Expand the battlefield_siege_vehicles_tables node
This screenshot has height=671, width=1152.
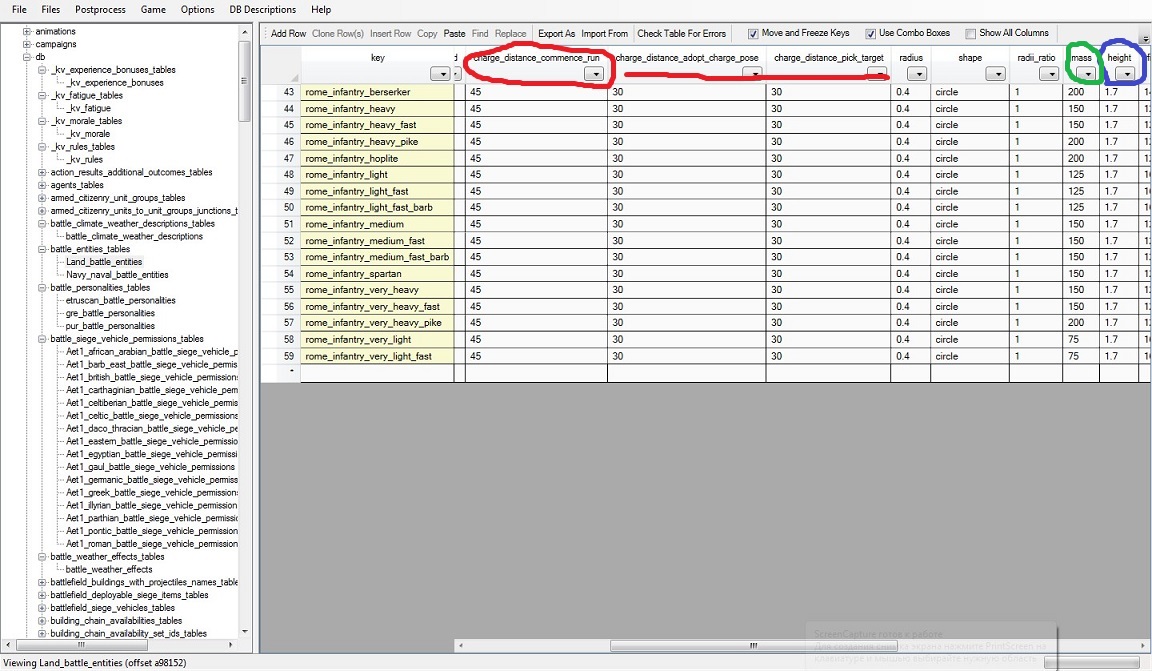(42, 608)
